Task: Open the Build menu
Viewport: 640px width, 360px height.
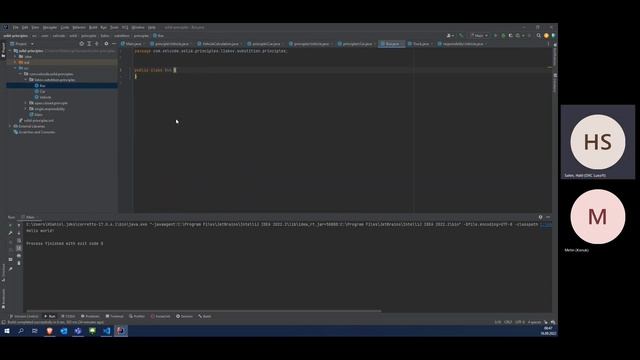Action: click(x=93, y=27)
